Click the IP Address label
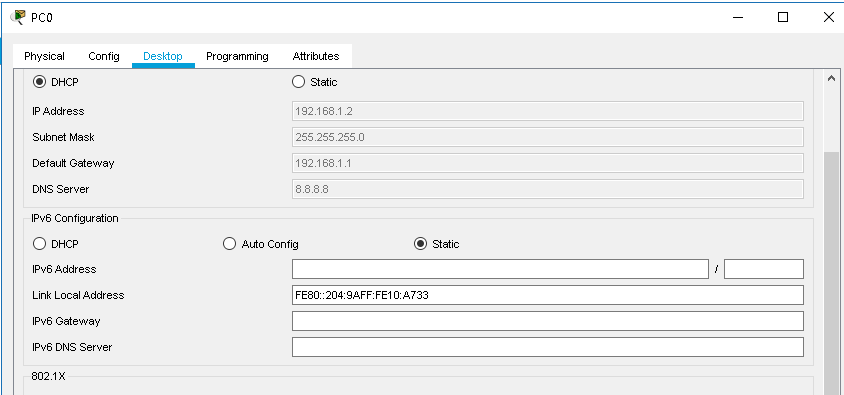The image size is (844, 395). pyautogui.click(x=58, y=111)
